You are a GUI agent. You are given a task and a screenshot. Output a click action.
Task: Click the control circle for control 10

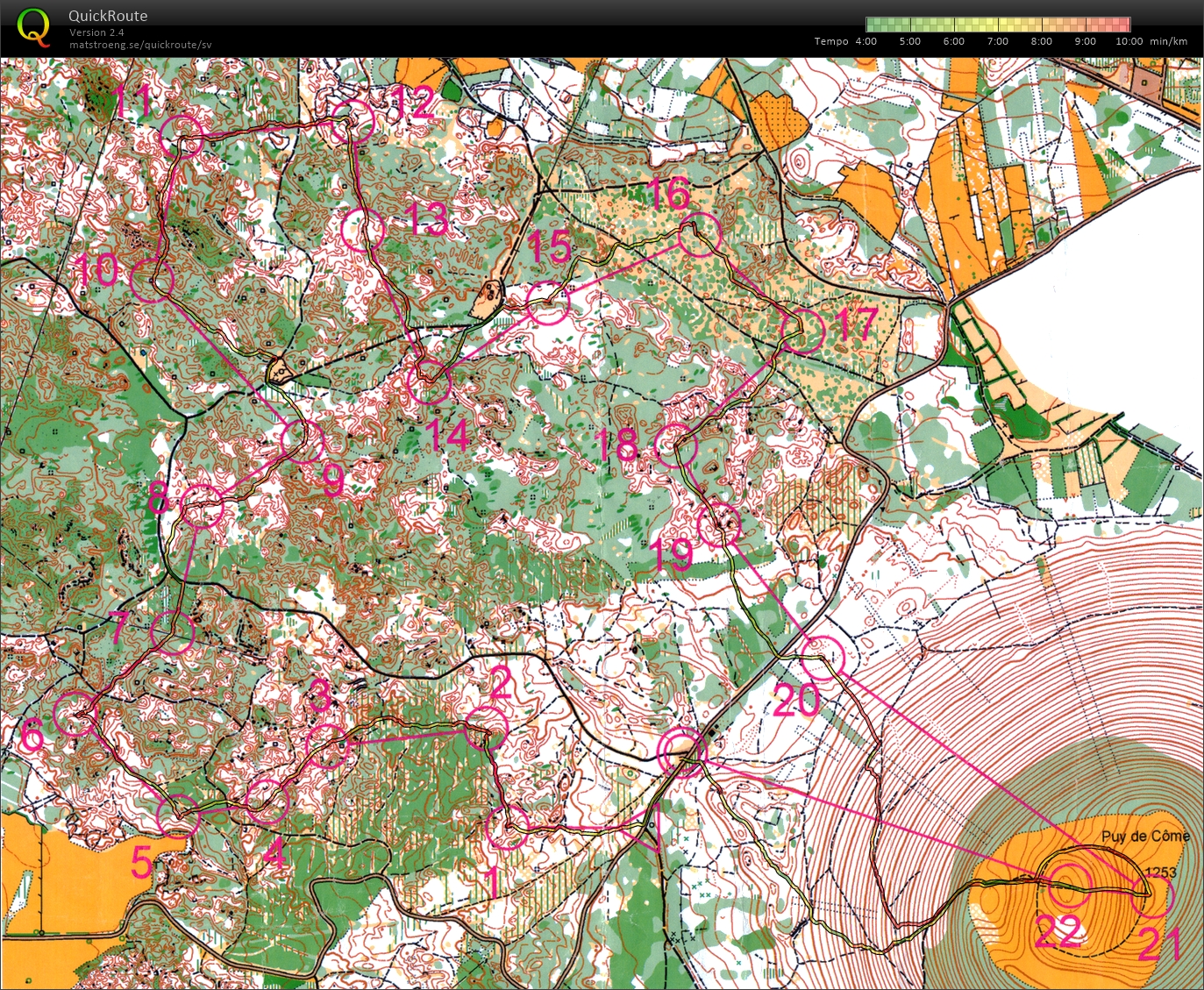pyautogui.click(x=152, y=281)
